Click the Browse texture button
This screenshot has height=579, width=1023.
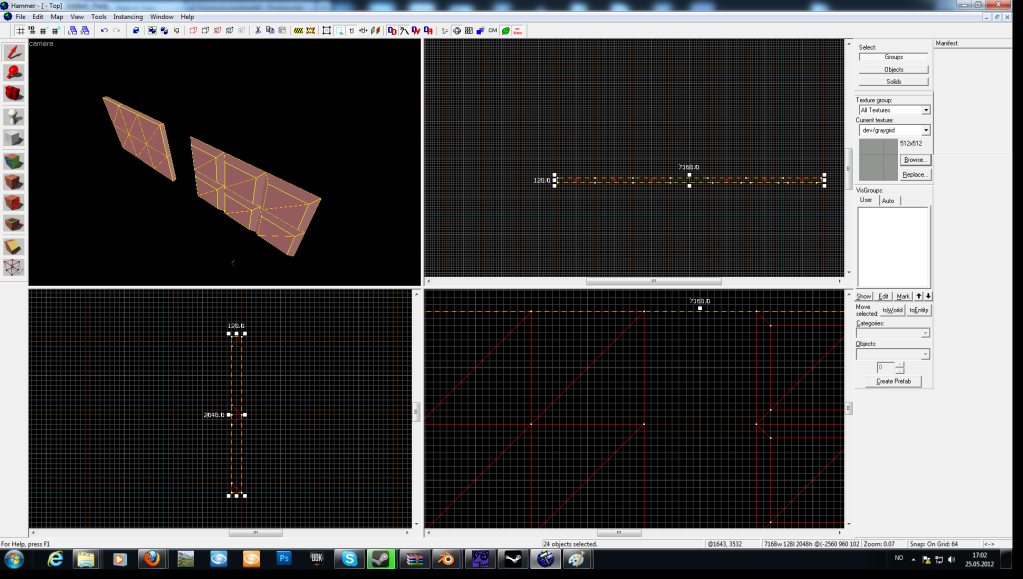pos(915,159)
